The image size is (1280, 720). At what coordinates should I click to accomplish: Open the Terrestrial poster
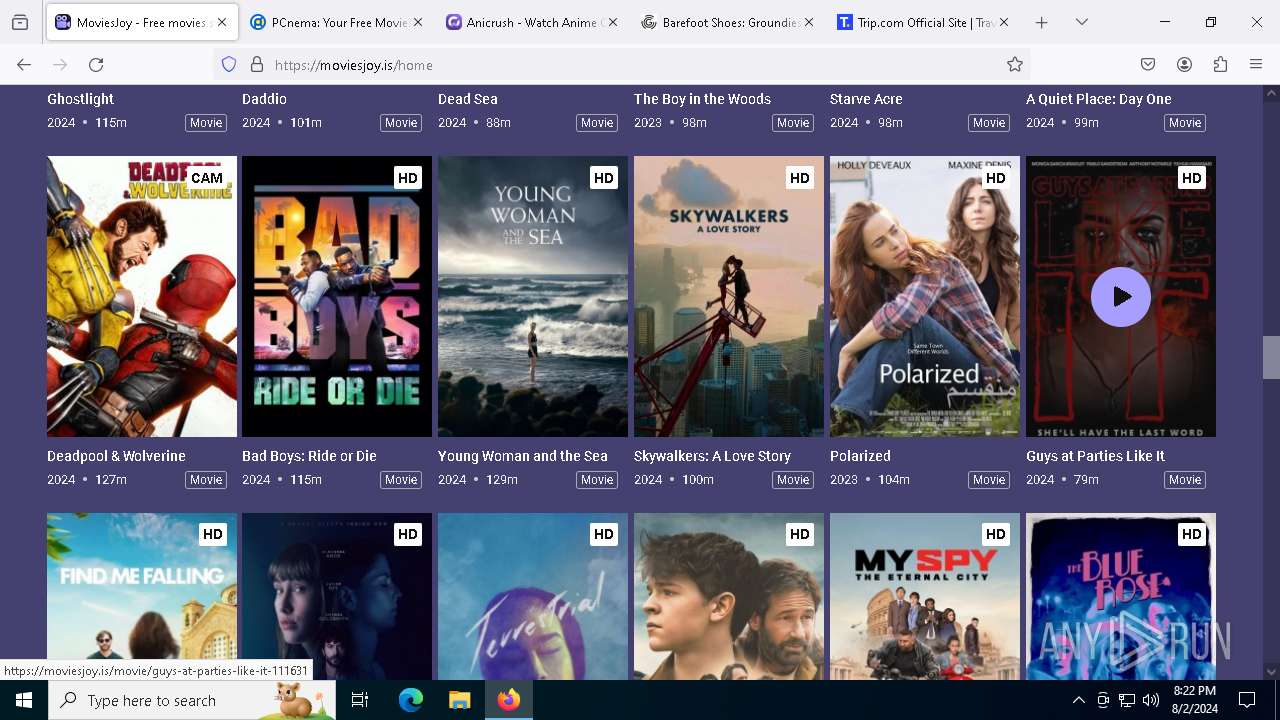coord(533,596)
